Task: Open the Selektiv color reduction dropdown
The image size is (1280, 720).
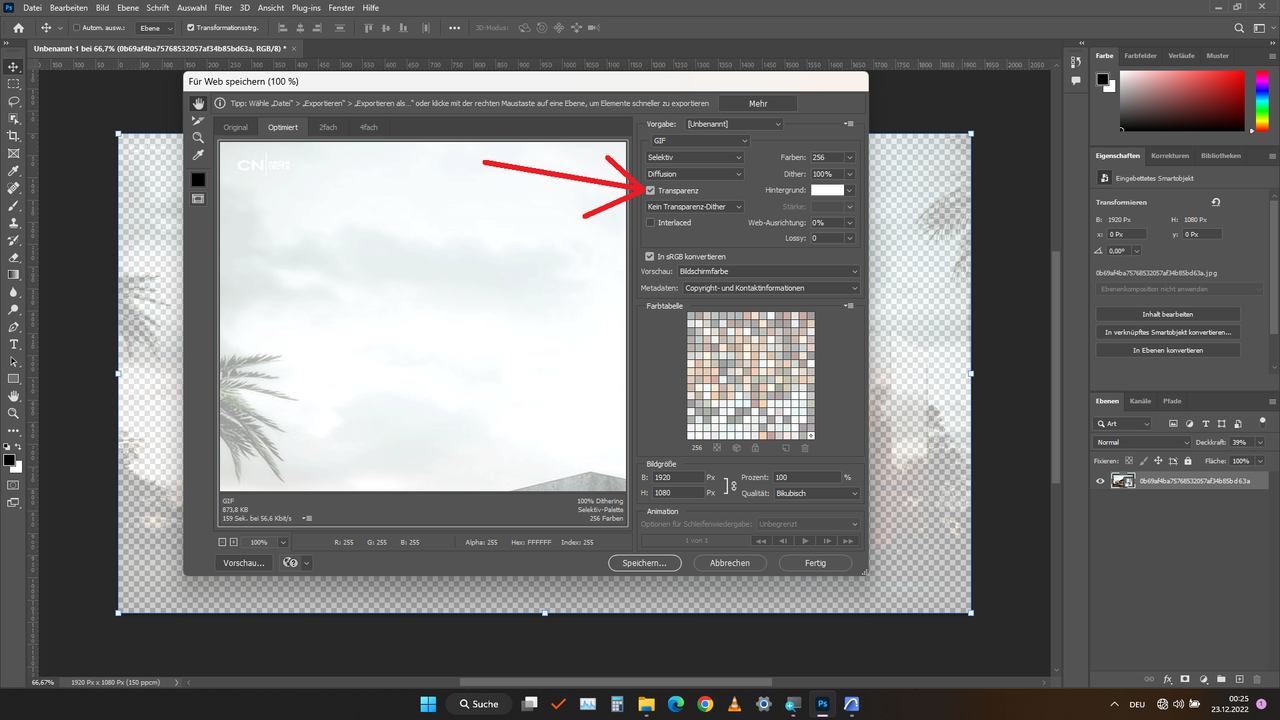Action: coord(695,157)
